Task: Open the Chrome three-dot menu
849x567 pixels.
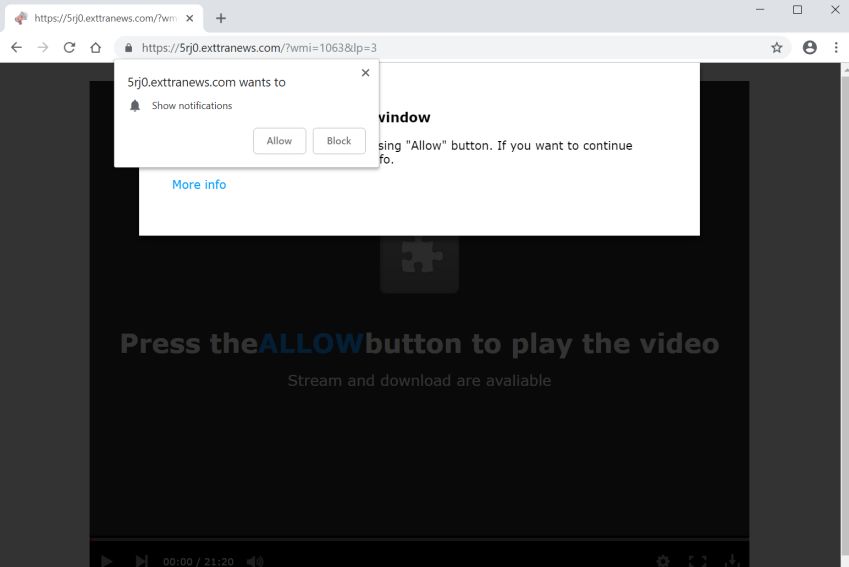Action: coord(836,48)
